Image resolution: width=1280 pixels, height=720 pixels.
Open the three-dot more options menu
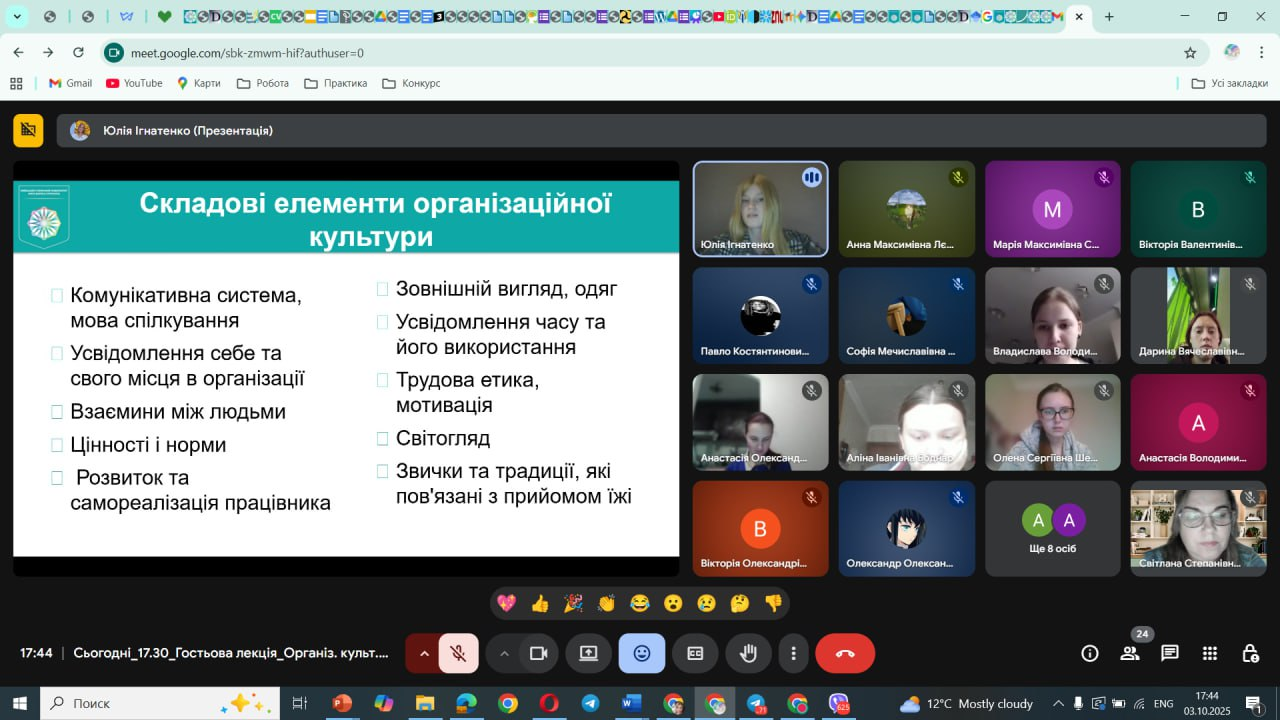coord(793,654)
